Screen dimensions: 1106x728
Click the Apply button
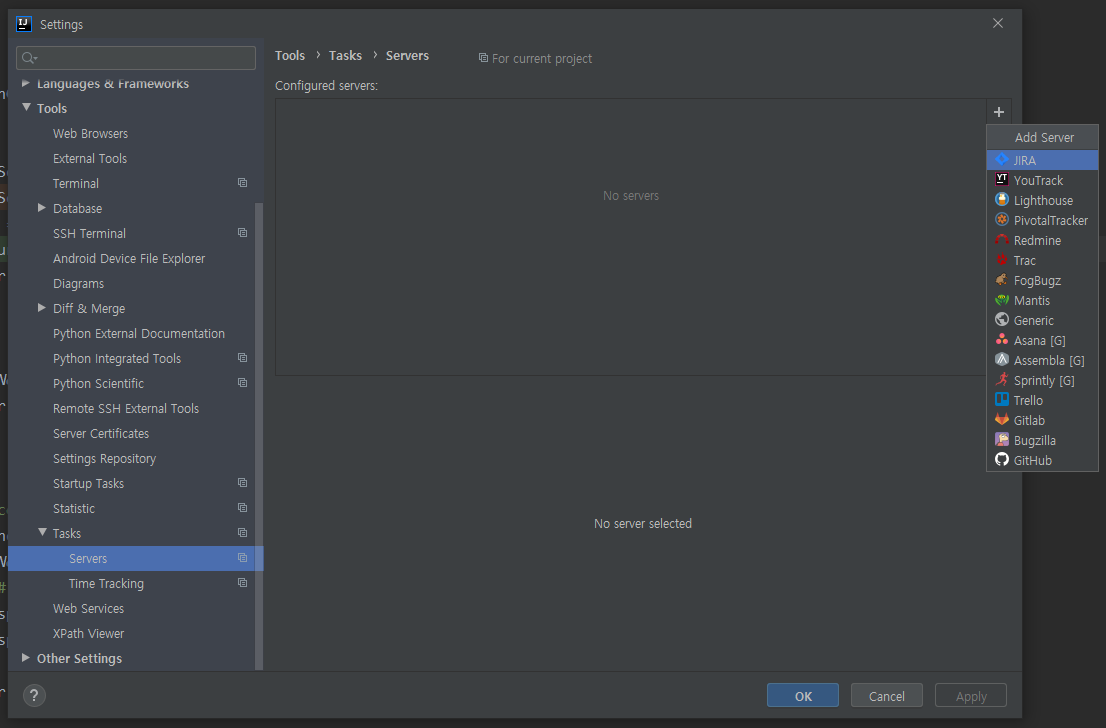971,696
